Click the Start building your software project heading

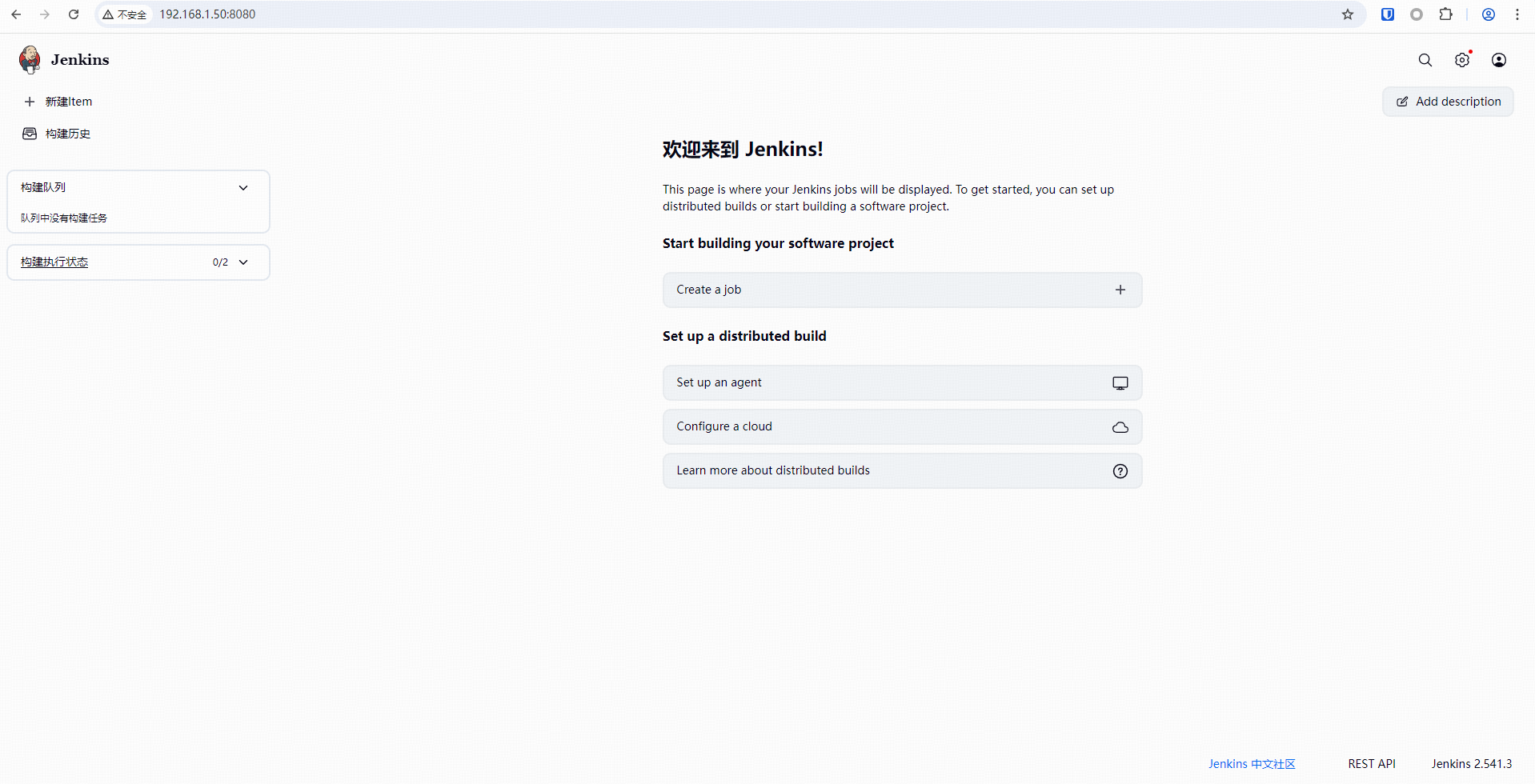click(x=778, y=243)
